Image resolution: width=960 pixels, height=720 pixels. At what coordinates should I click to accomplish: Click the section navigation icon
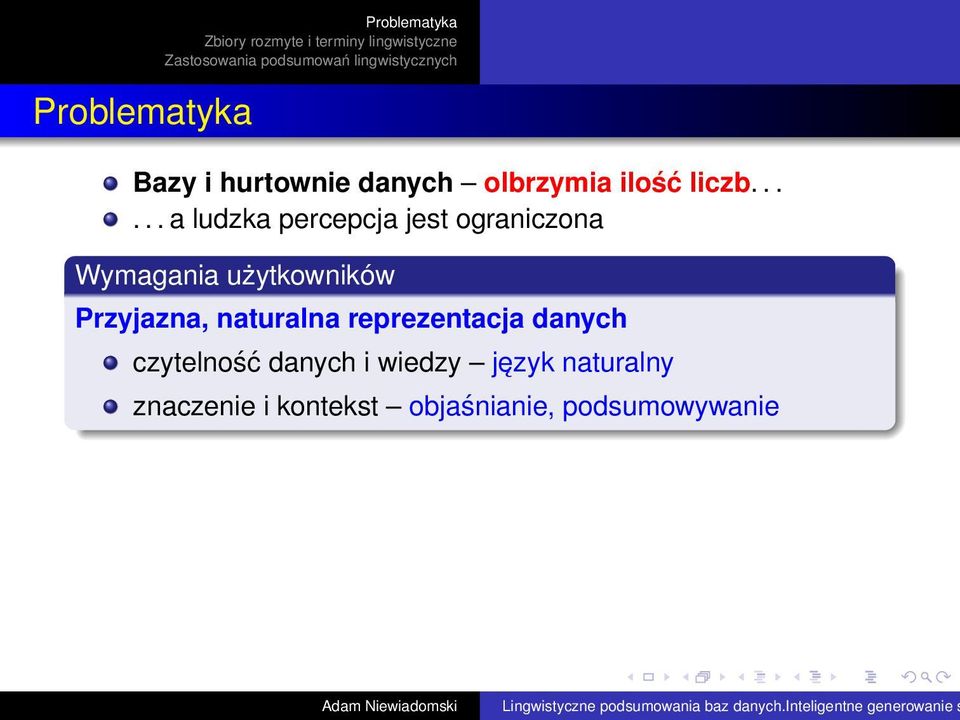point(816,677)
